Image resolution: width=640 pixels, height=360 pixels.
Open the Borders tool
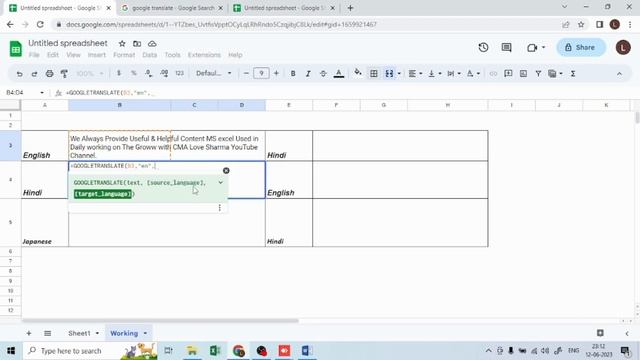tap(373, 73)
